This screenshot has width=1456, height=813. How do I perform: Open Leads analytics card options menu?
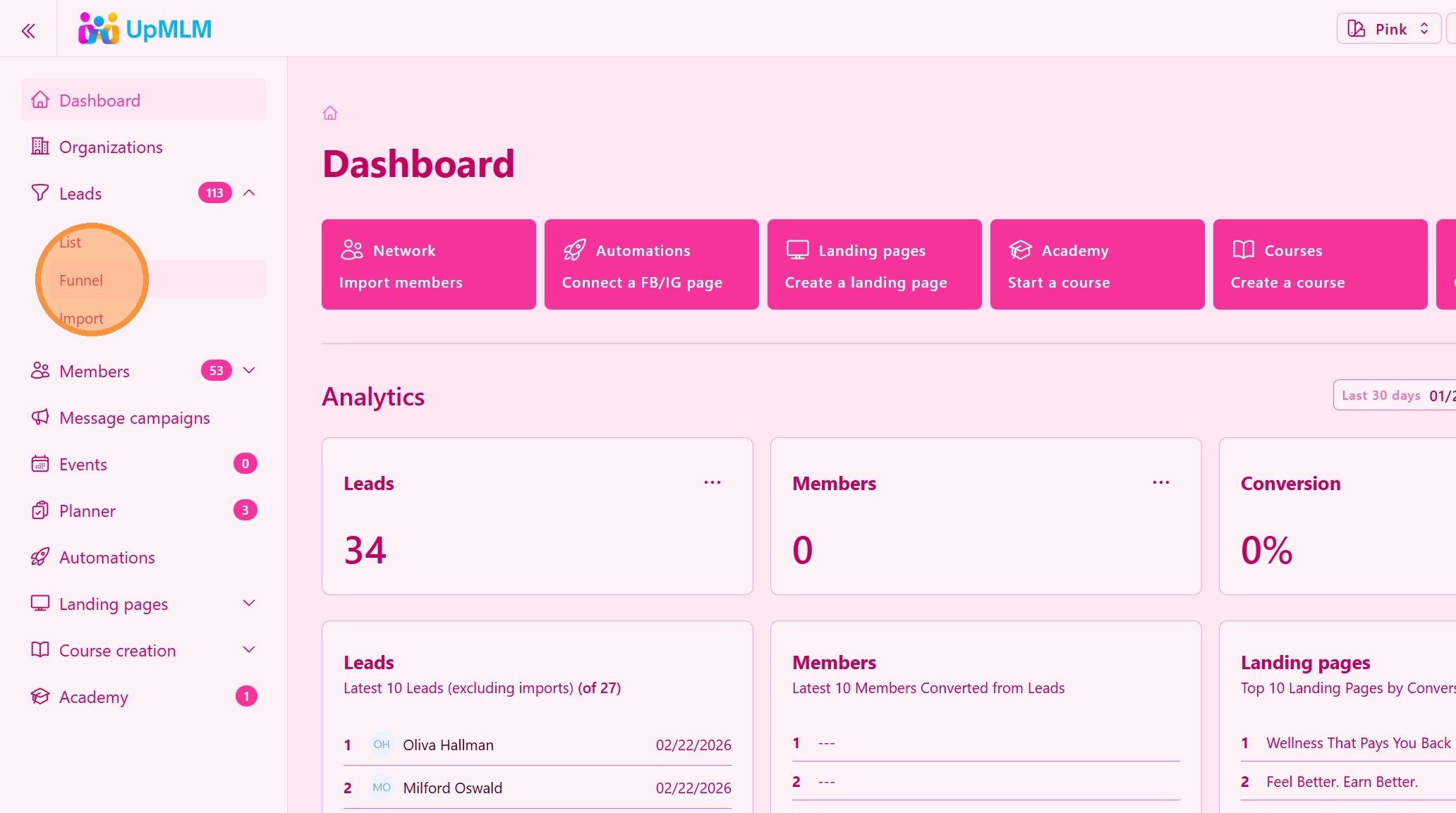coord(712,482)
